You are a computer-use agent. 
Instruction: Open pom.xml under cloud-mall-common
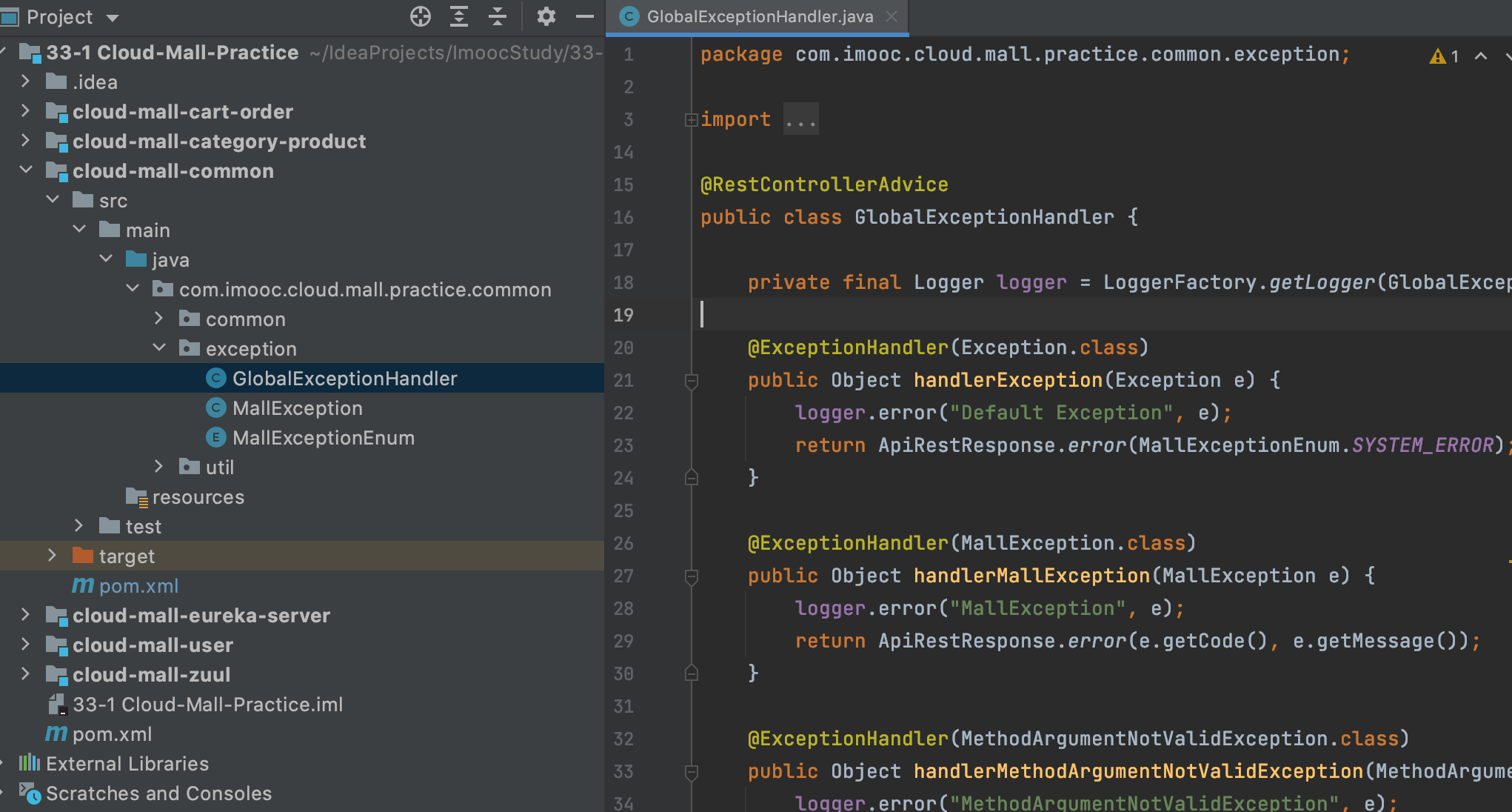click(x=301, y=585)
